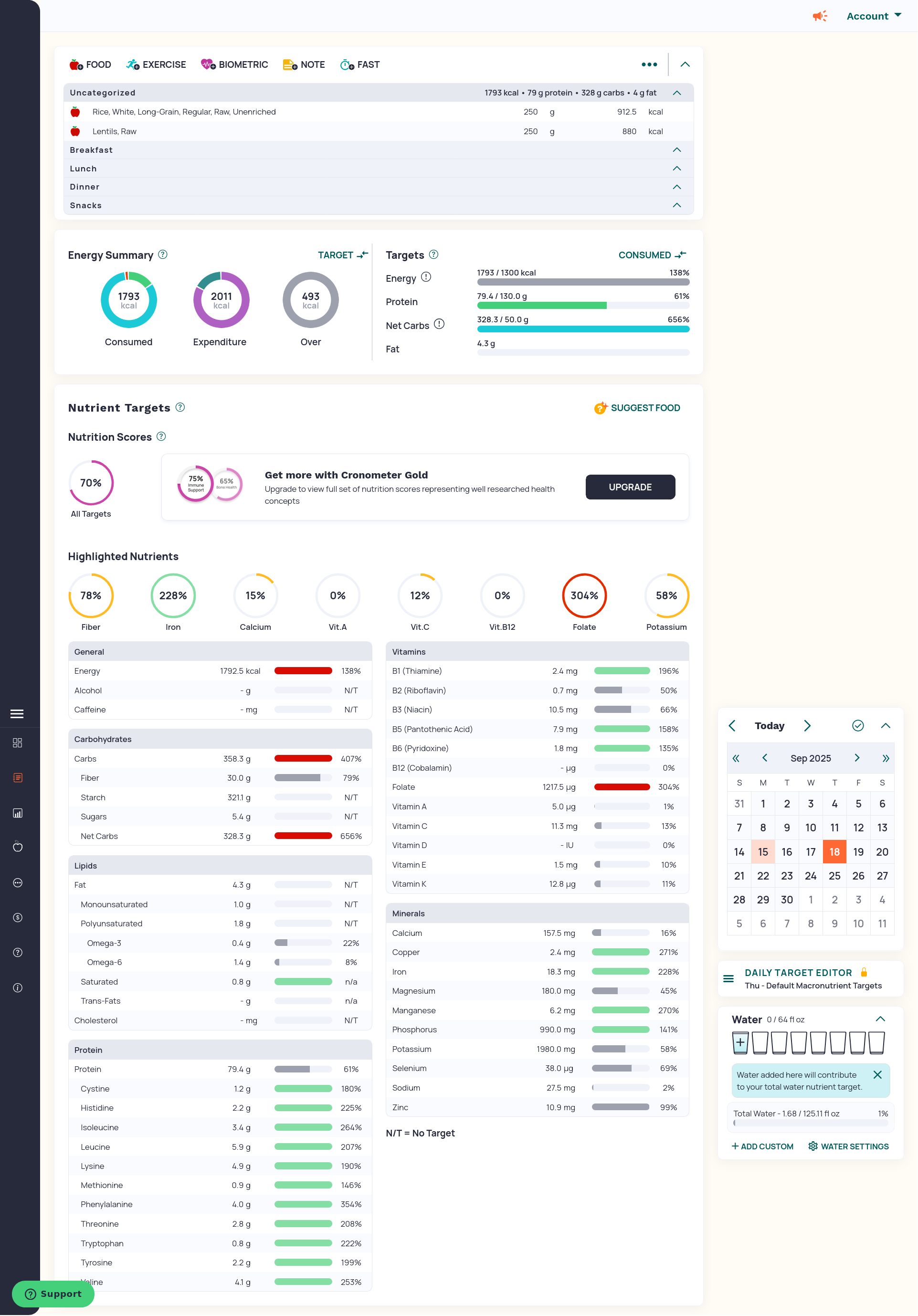Image resolution: width=918 pixels, height=1316 pixels.
Task: Click the Net Carbs info icon
Action: [x=439, y=324]
